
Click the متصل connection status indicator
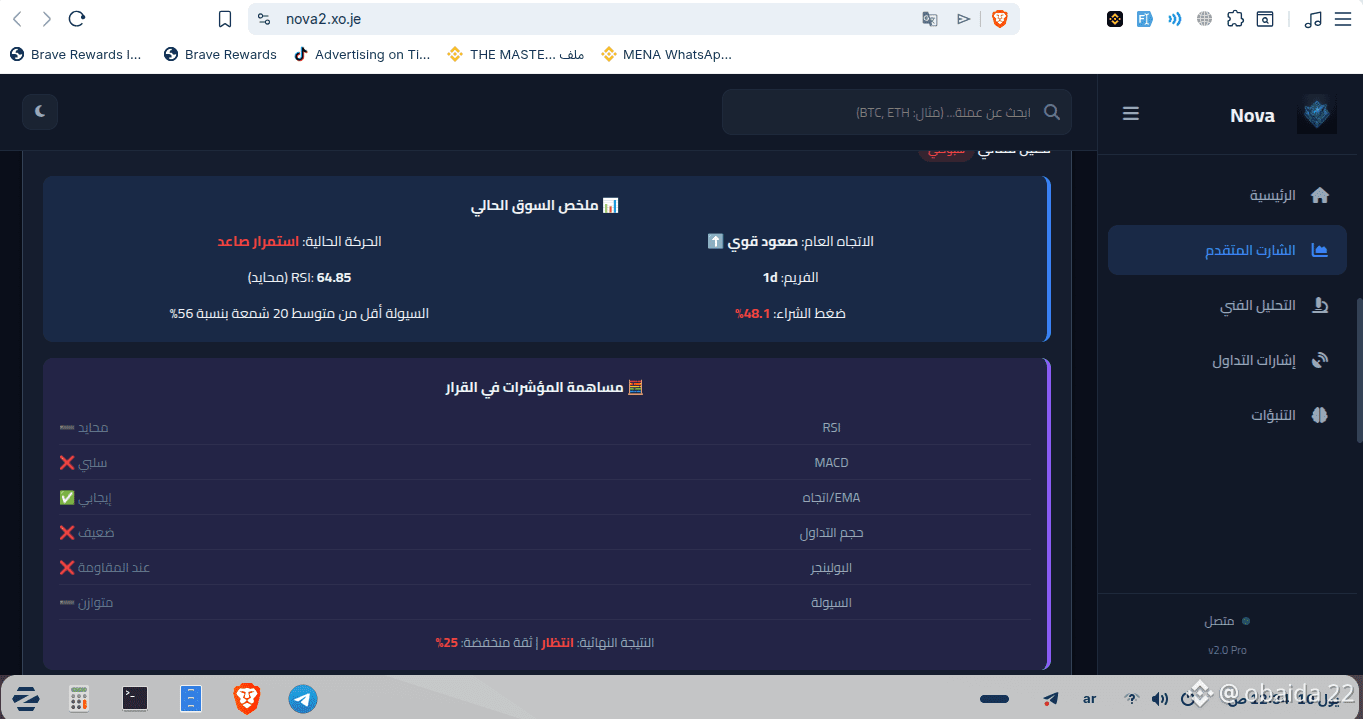click(1227, 621)
